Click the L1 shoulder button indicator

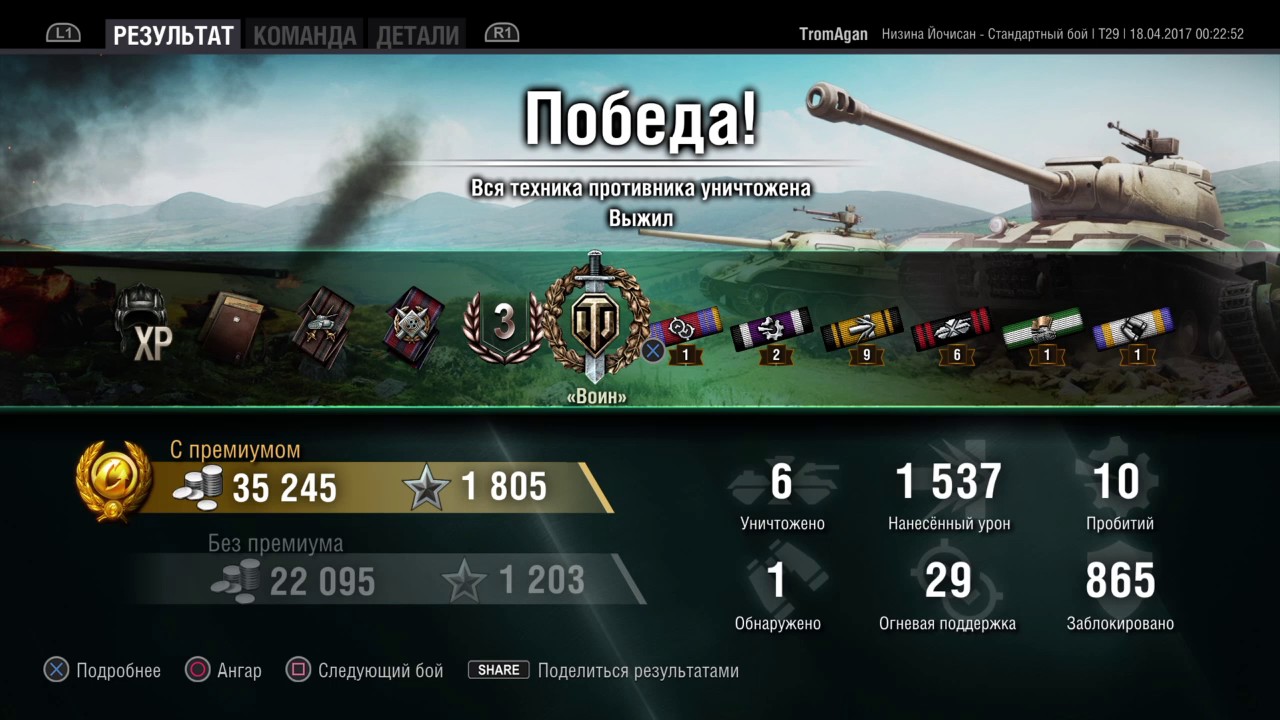click(x=63, y=33)
